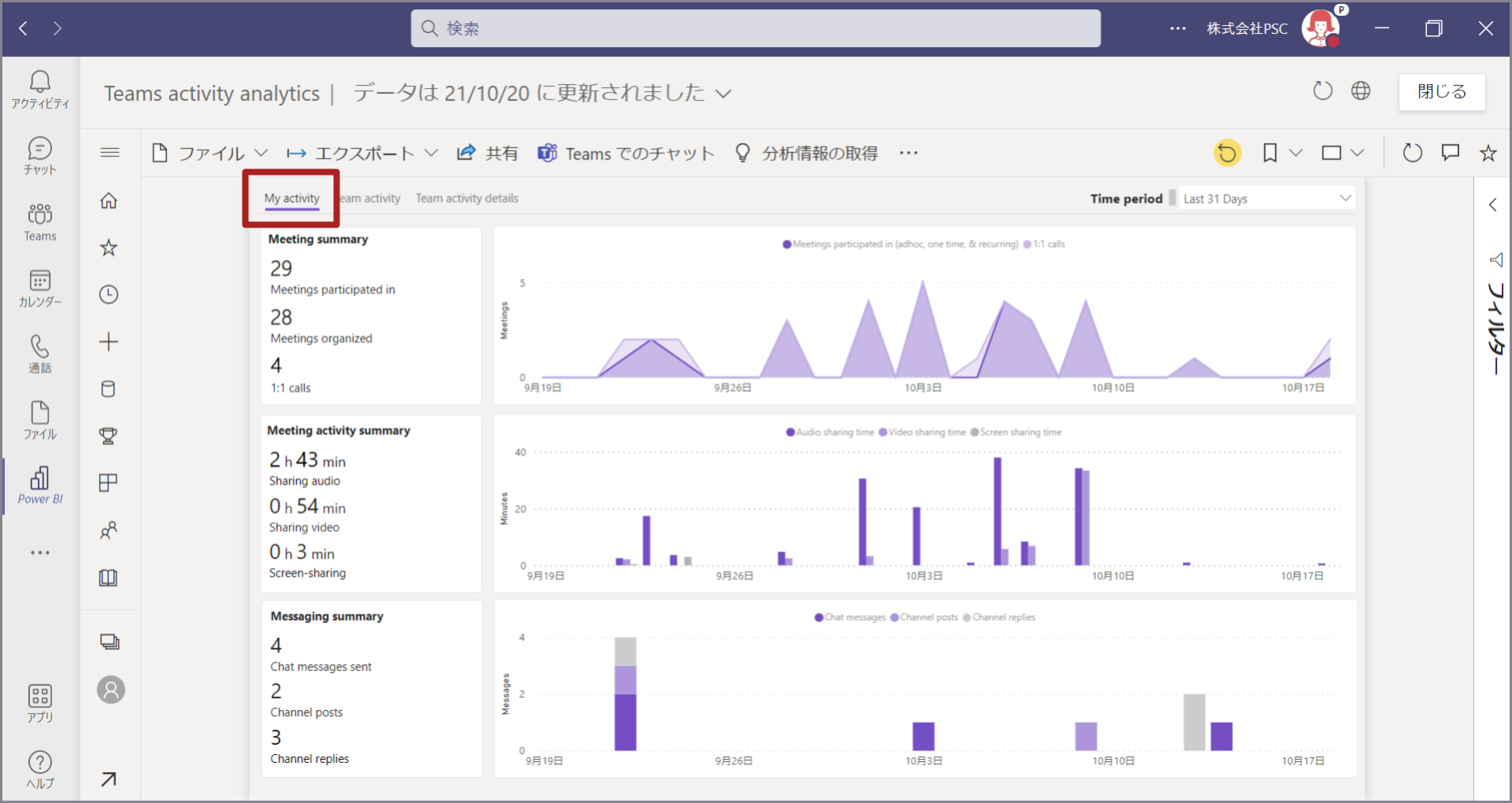The image size is (1512, 803).
Task: Select the My activity tab
Action: (291, 198)
